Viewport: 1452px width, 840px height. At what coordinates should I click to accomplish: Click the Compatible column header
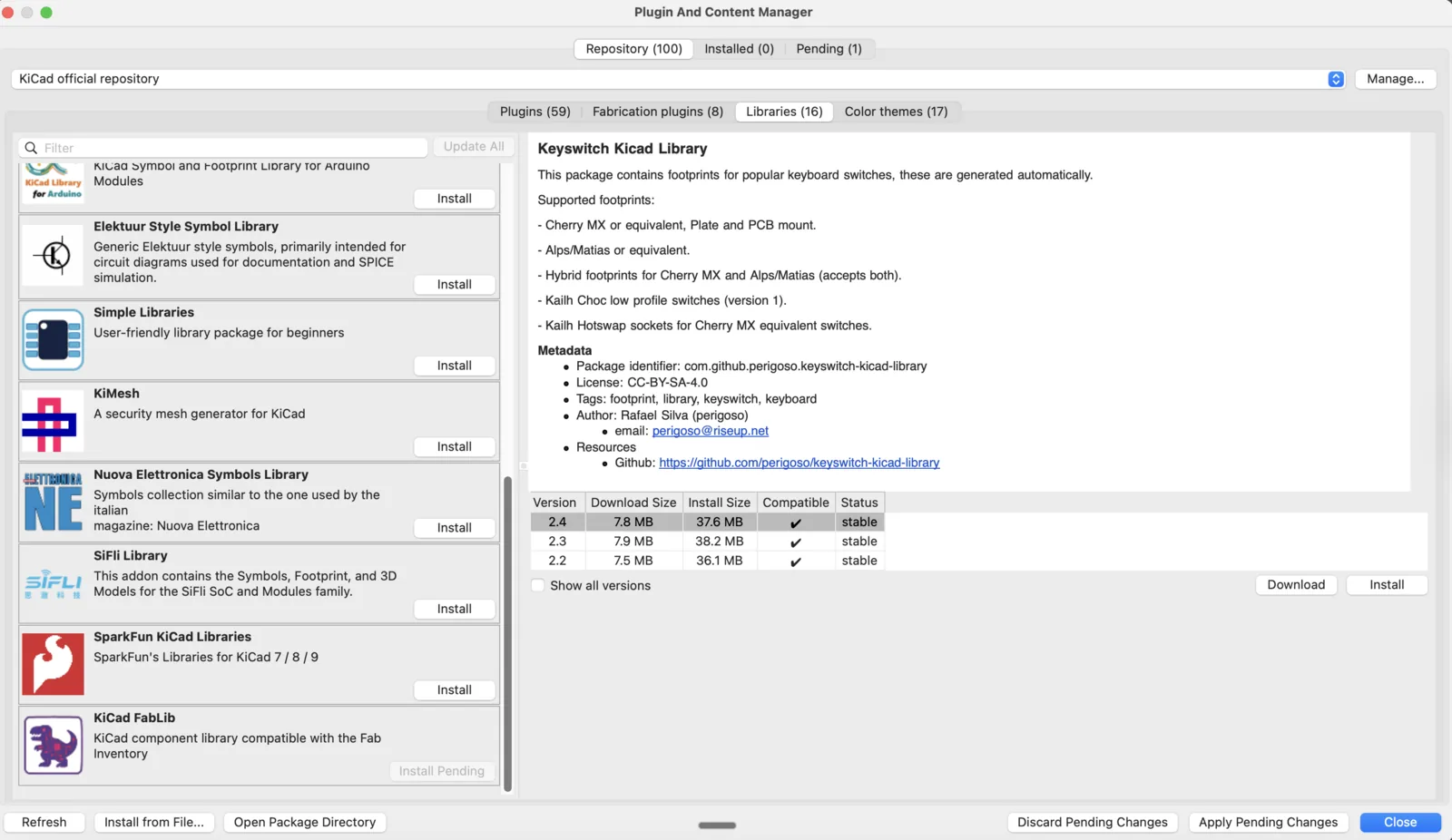796,503
